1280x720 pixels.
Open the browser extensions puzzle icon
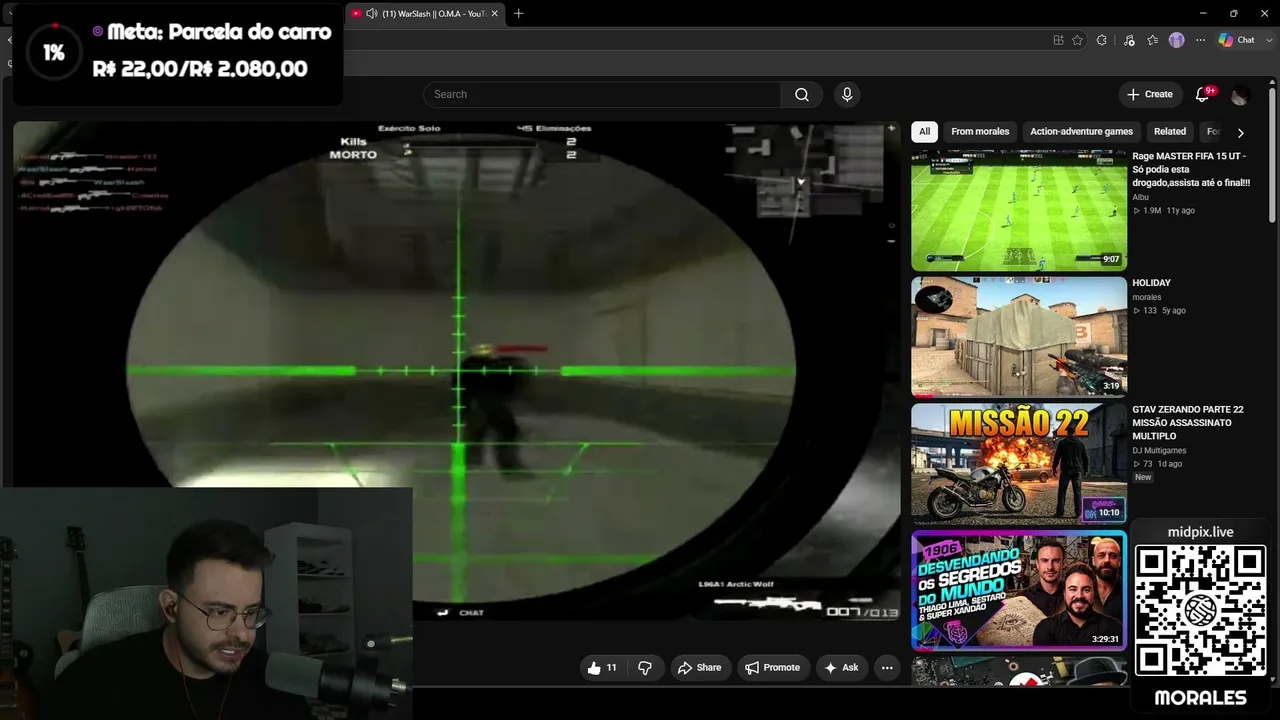1101,40
